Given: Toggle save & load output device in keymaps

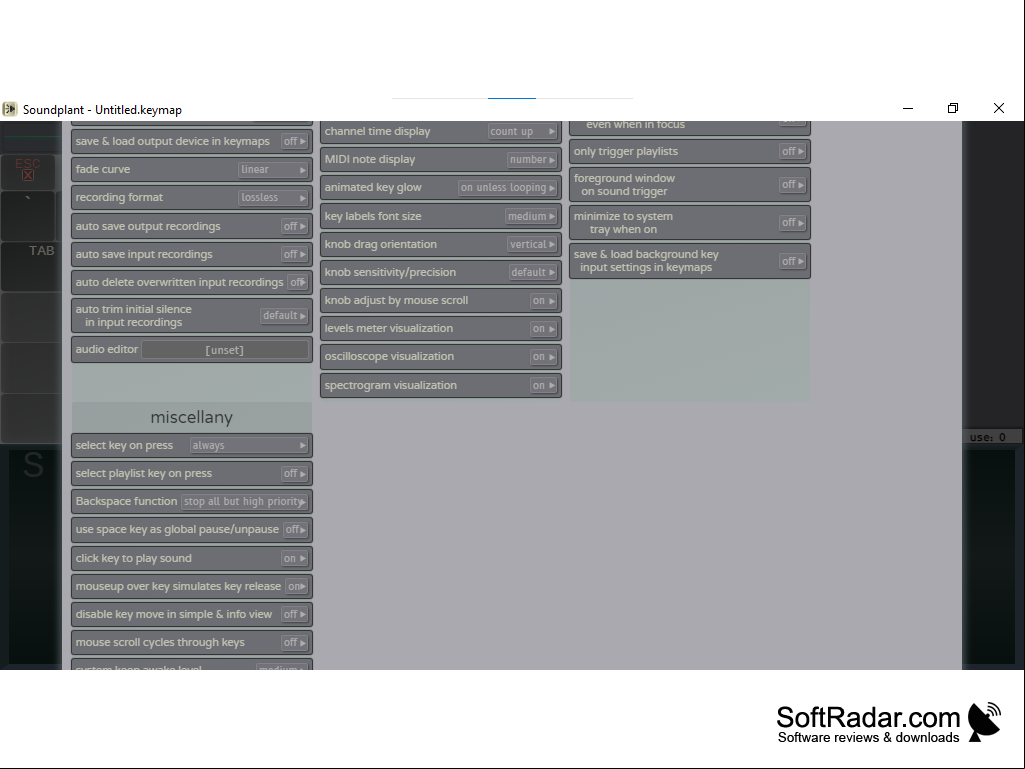Looking at the screenshot, I should (x=294, y=141).
